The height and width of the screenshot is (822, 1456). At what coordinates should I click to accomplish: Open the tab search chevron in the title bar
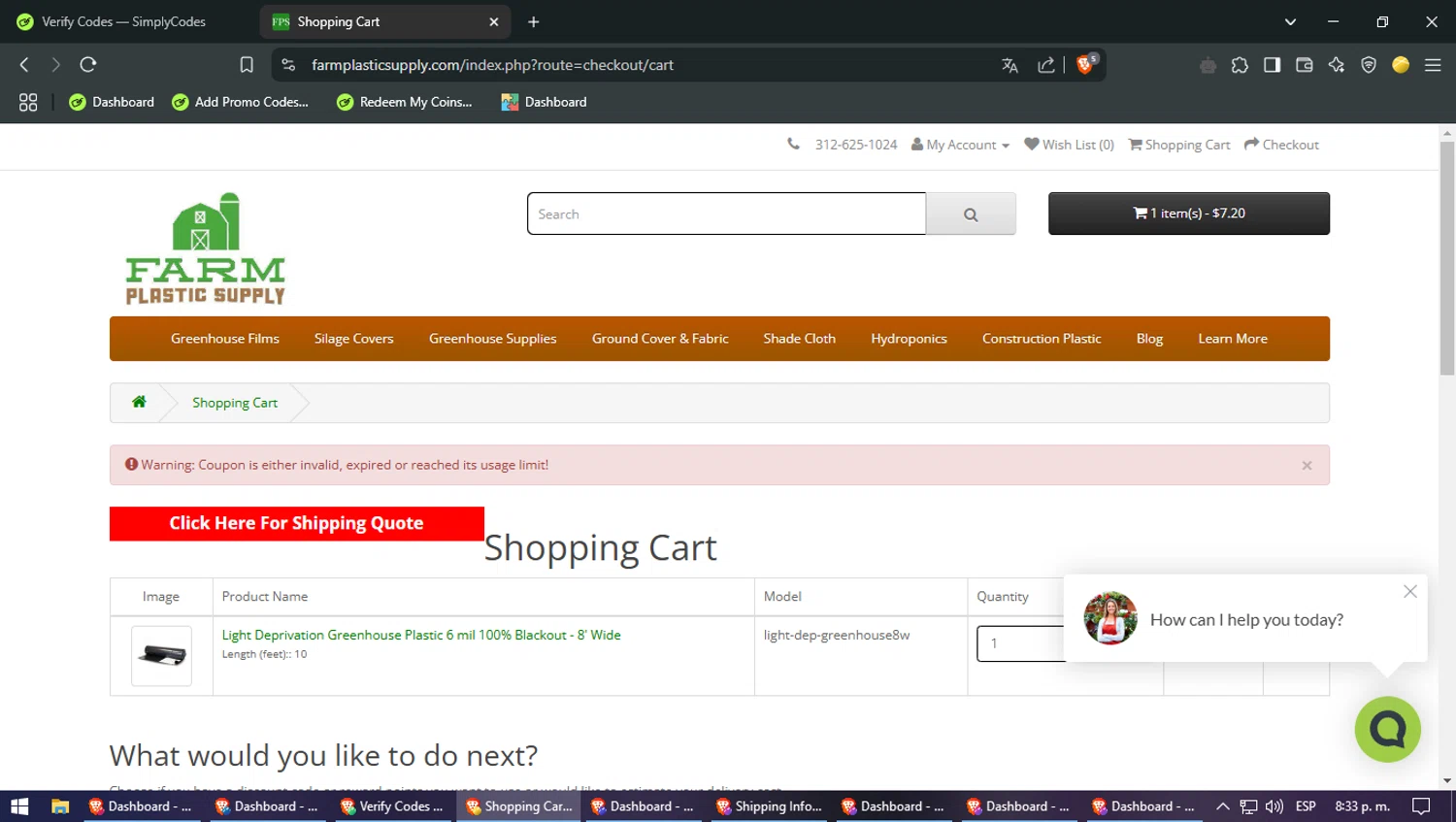click(x=1290, y=21)
